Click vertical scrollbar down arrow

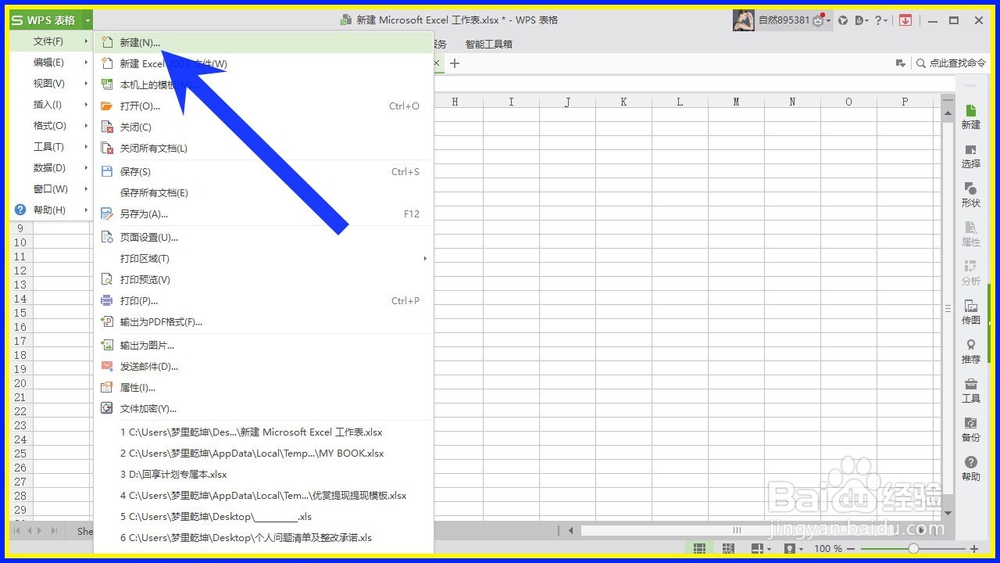(x=948, y=513)
